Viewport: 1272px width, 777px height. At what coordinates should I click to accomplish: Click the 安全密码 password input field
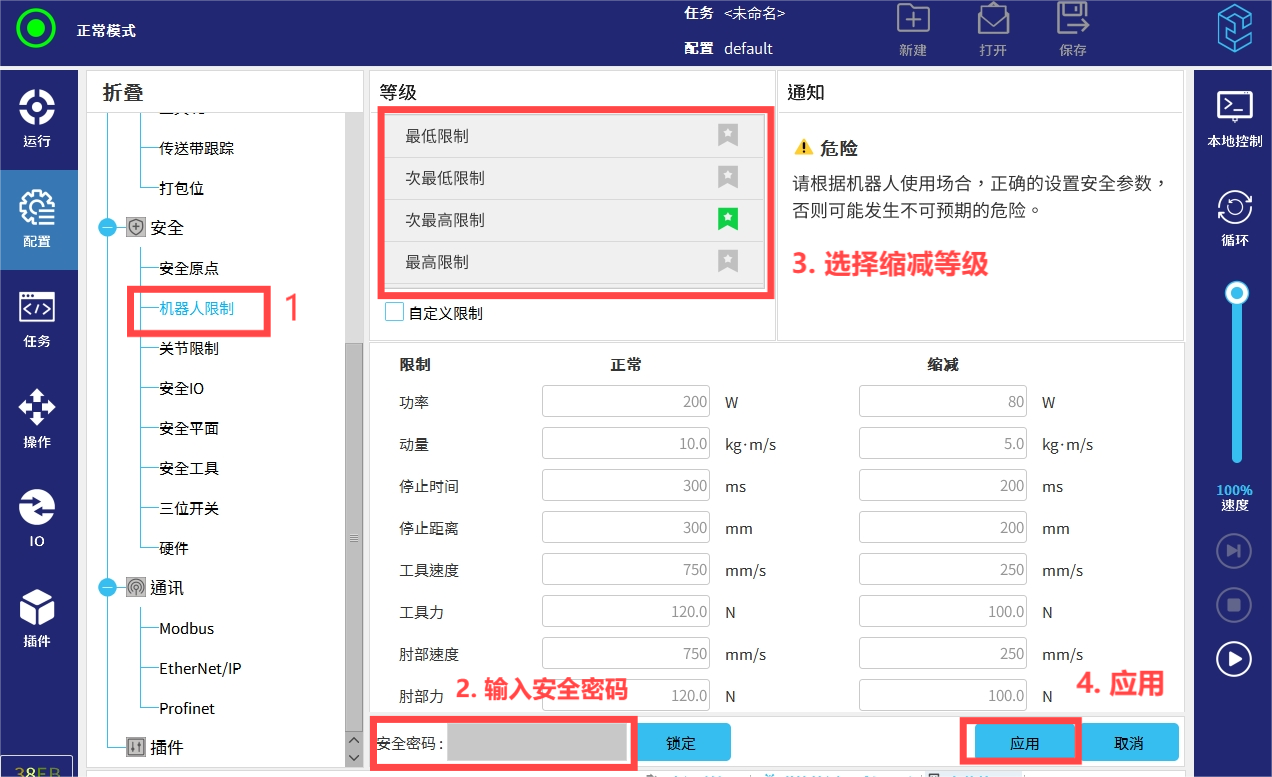538,743
